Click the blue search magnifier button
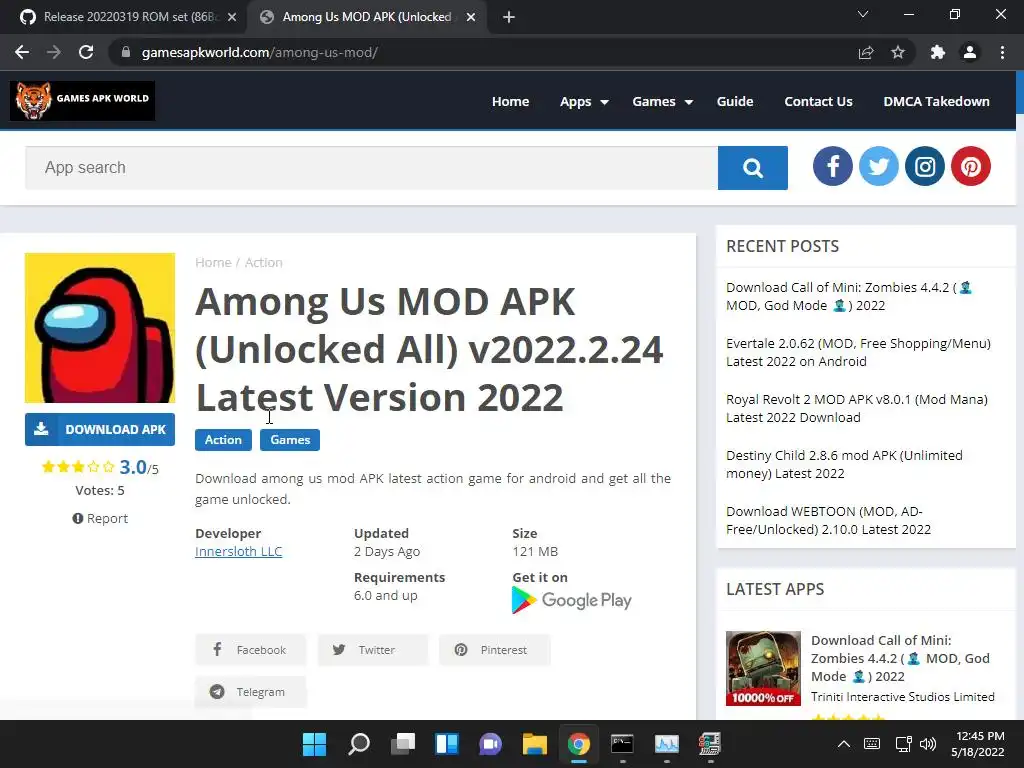The width and height of the screenshot is (1024, 768). tap(752, 168)
